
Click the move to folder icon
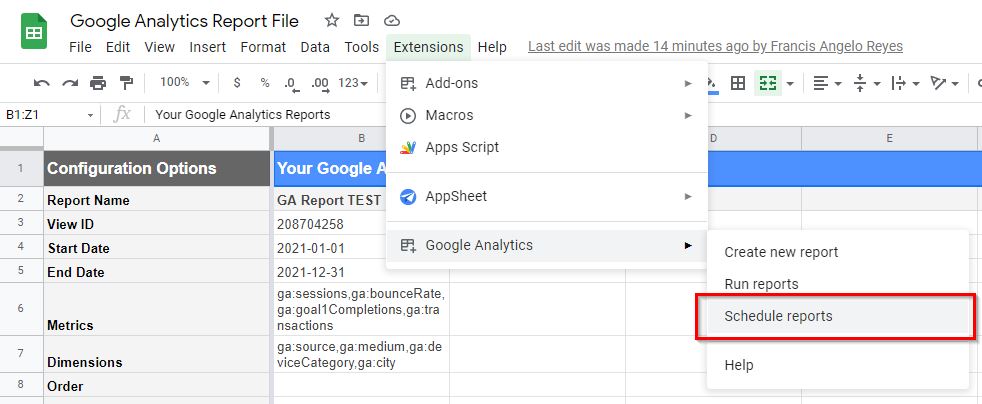tap(361, 21)
